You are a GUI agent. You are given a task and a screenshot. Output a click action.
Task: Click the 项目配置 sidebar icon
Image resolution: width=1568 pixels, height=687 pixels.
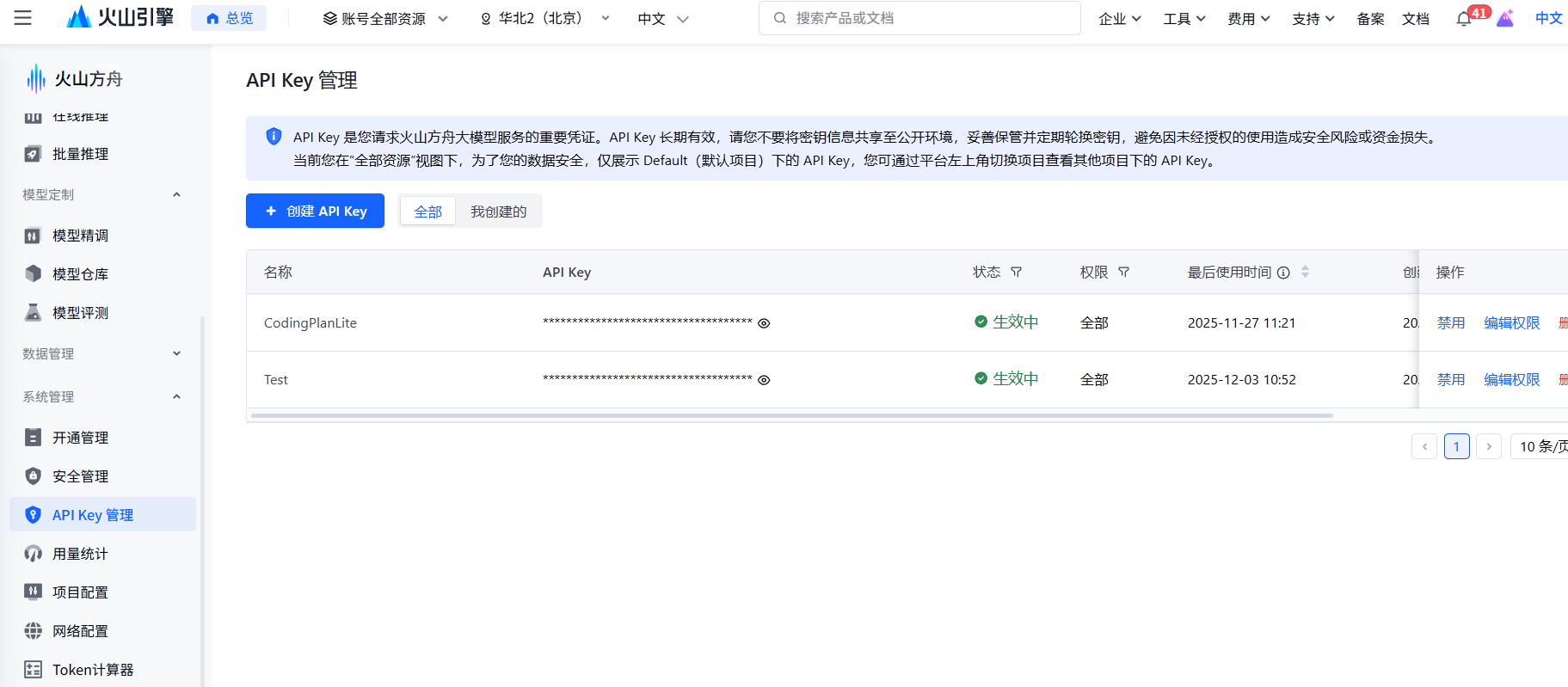[33, 592]
